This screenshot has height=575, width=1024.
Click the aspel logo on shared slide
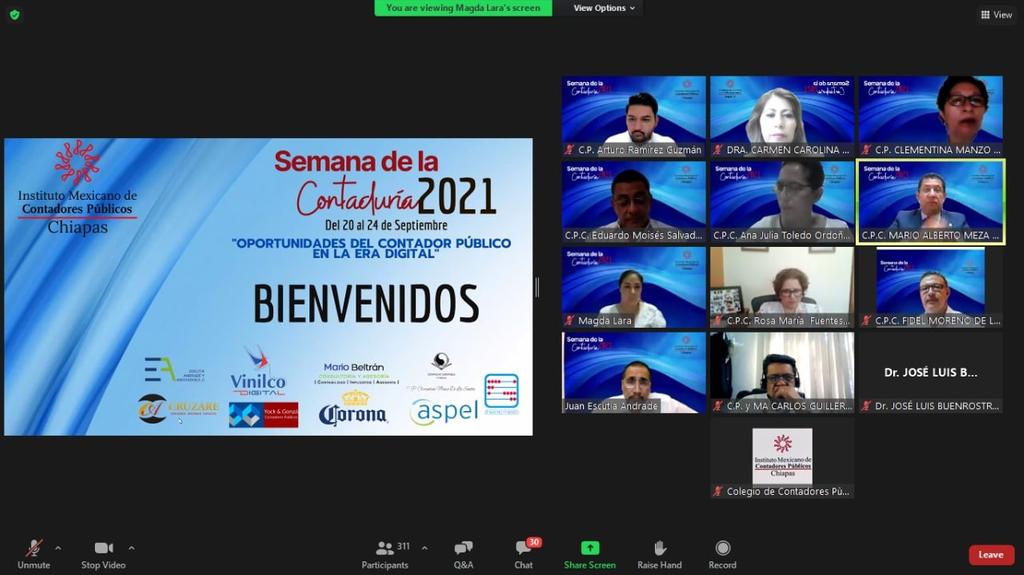pos(444,412)
